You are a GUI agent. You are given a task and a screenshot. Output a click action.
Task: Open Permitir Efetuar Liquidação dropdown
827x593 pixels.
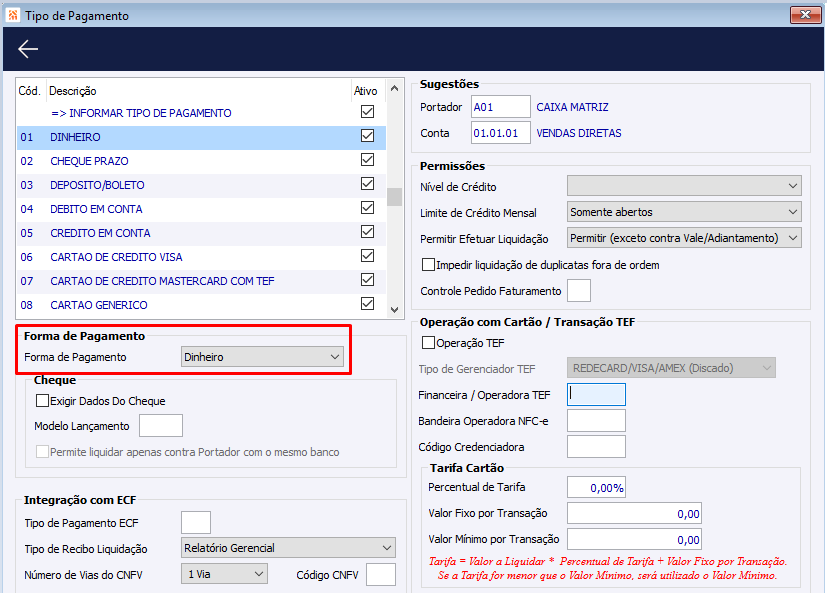click(x=684, y=237)
